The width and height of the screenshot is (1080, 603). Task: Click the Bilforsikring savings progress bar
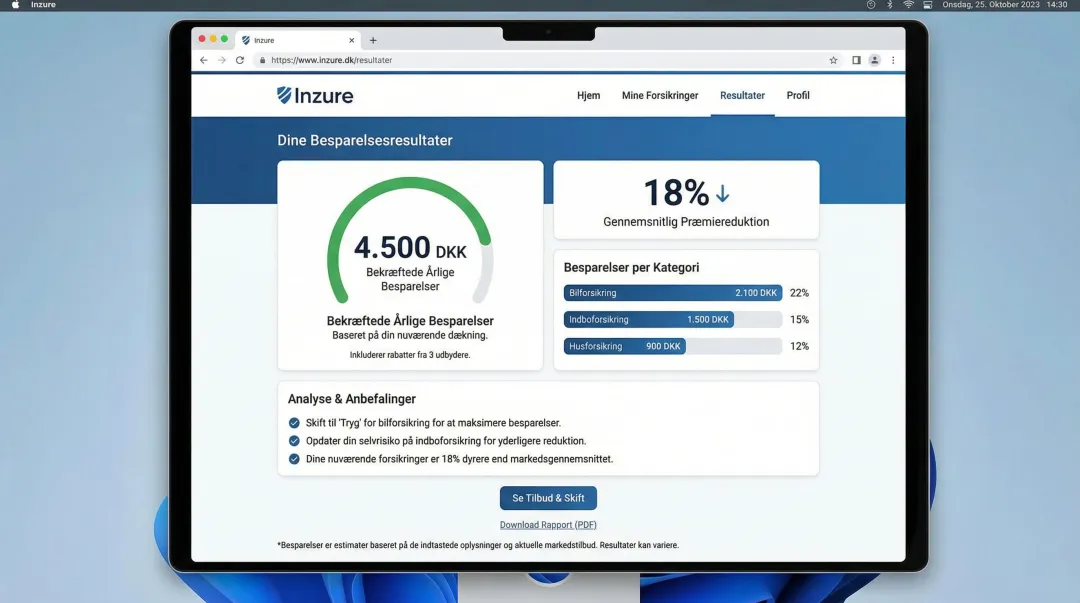coord(670,293)
